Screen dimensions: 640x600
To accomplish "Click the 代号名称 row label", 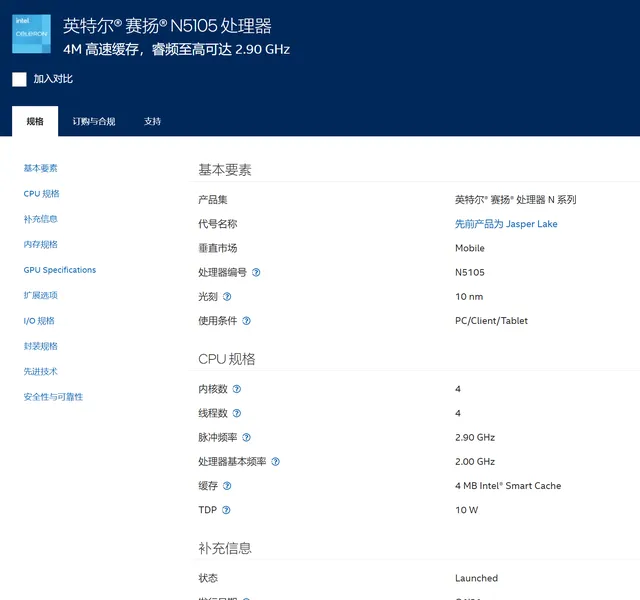I will coord(218,224).
